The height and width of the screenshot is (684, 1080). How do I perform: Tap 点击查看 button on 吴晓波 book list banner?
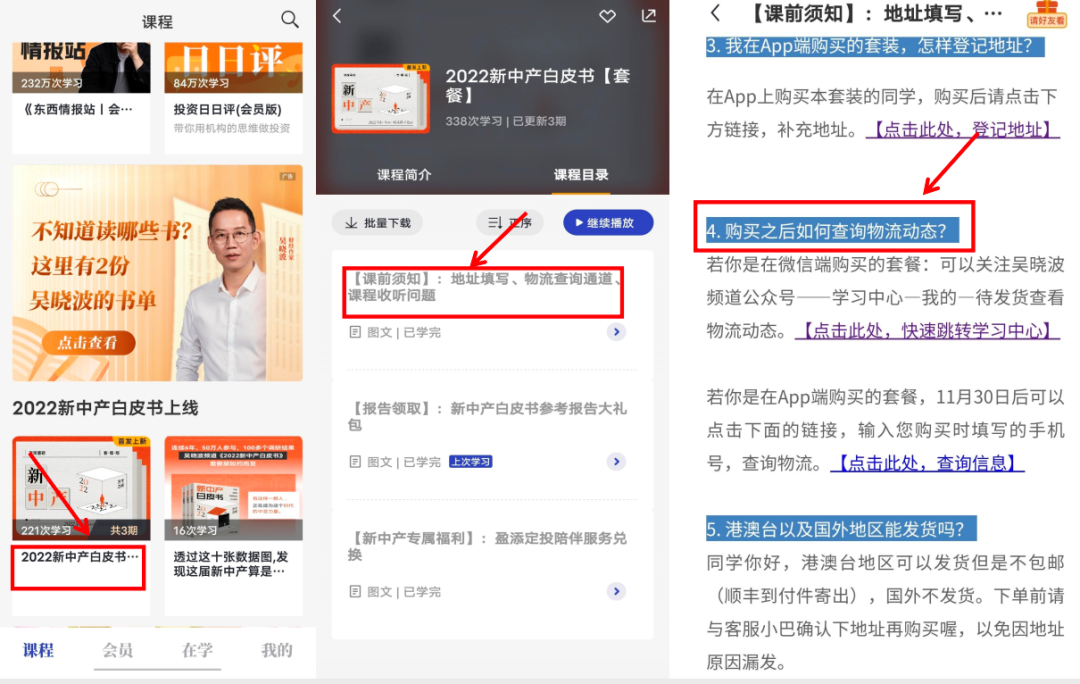(x=87, y=342)
